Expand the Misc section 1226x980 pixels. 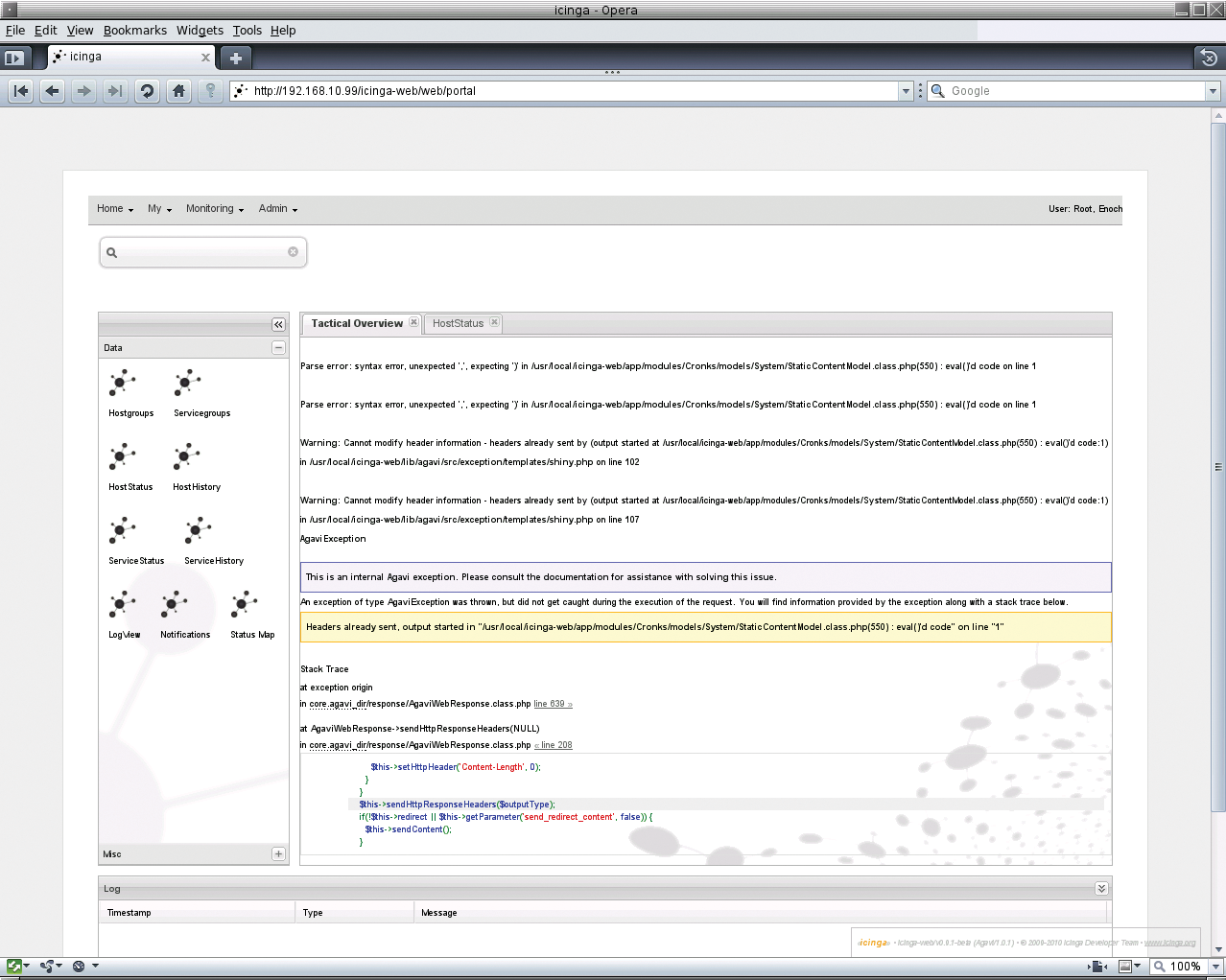278,853
